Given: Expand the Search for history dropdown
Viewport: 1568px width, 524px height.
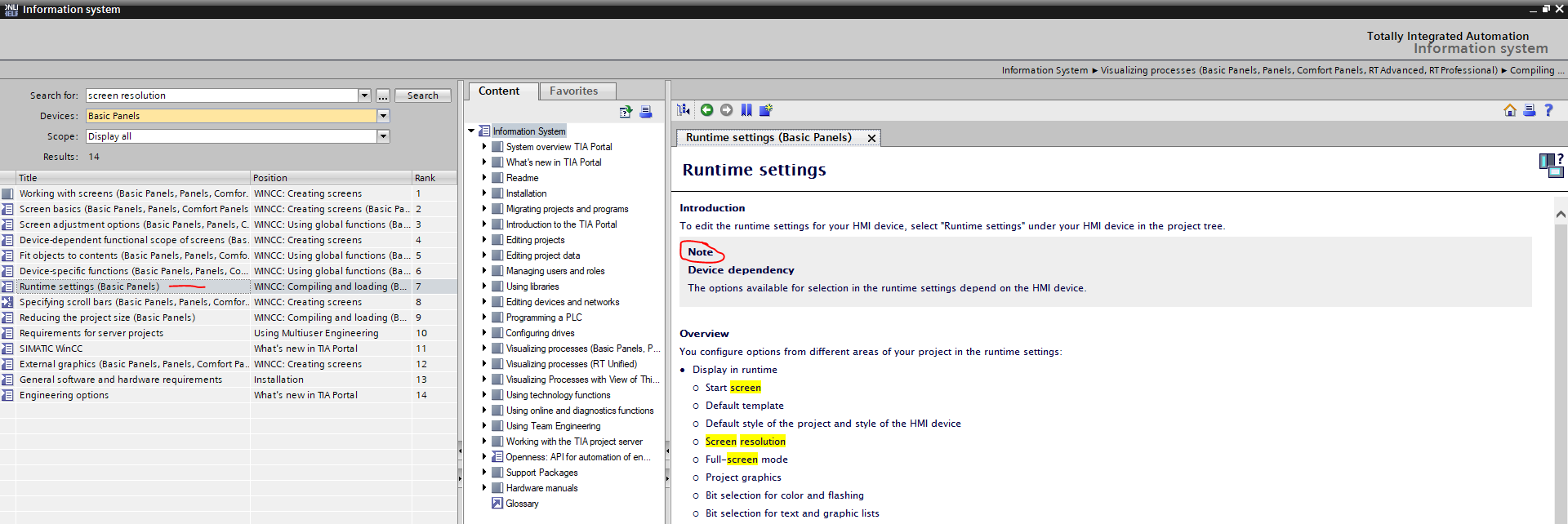Looking at the screenshot, I should pos(364,95).
